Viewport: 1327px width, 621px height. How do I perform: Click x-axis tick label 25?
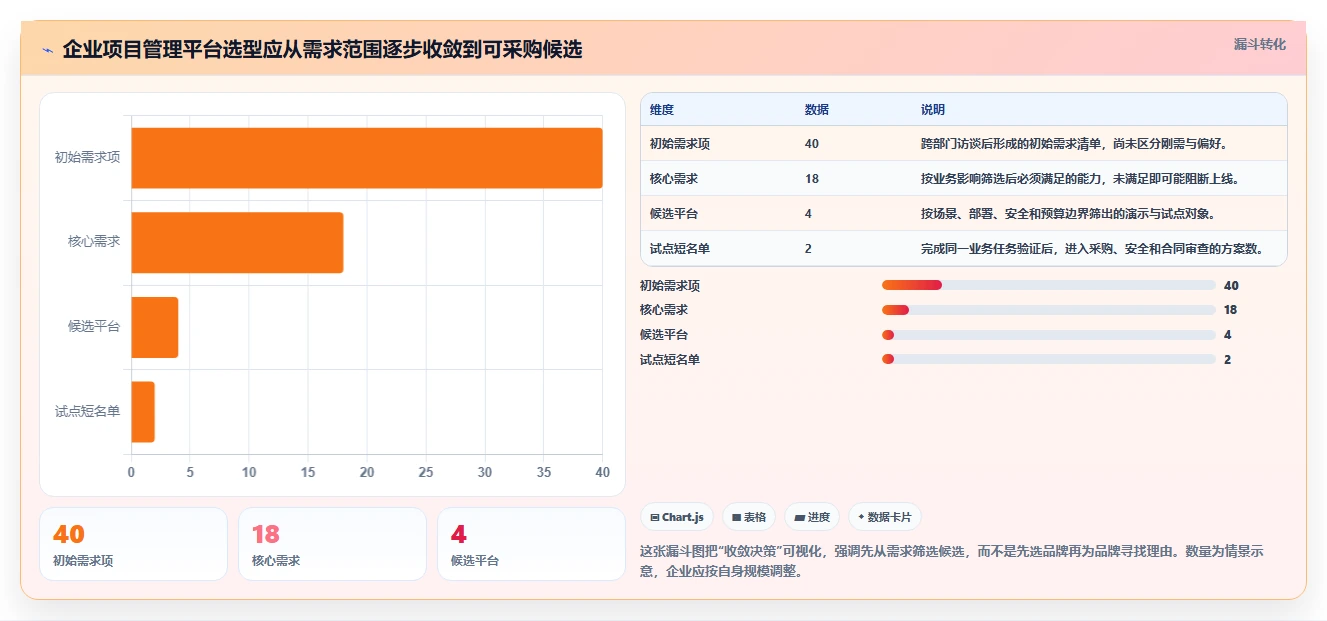click(426, 472)
